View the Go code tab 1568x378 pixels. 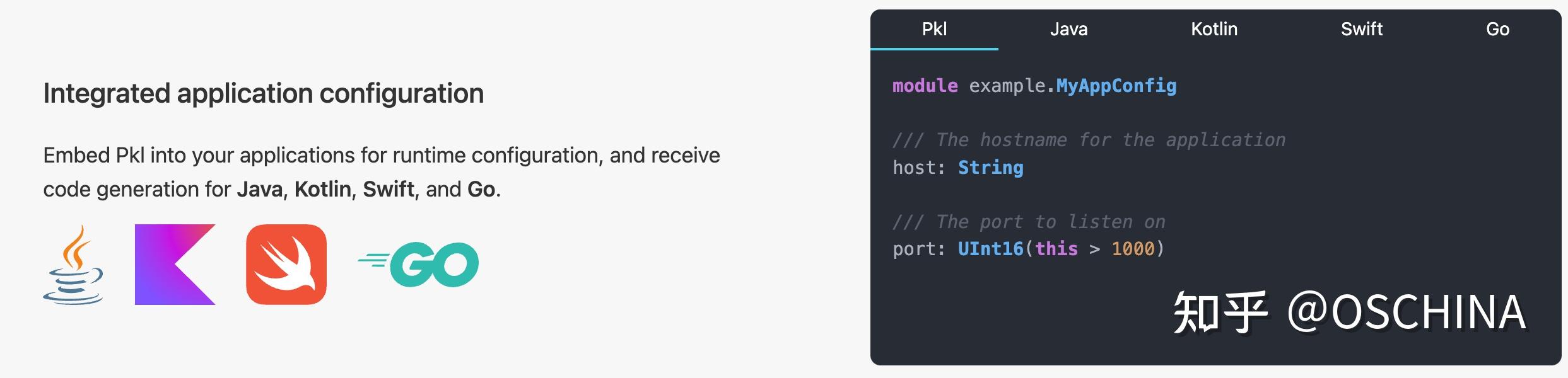point(1497,29)
